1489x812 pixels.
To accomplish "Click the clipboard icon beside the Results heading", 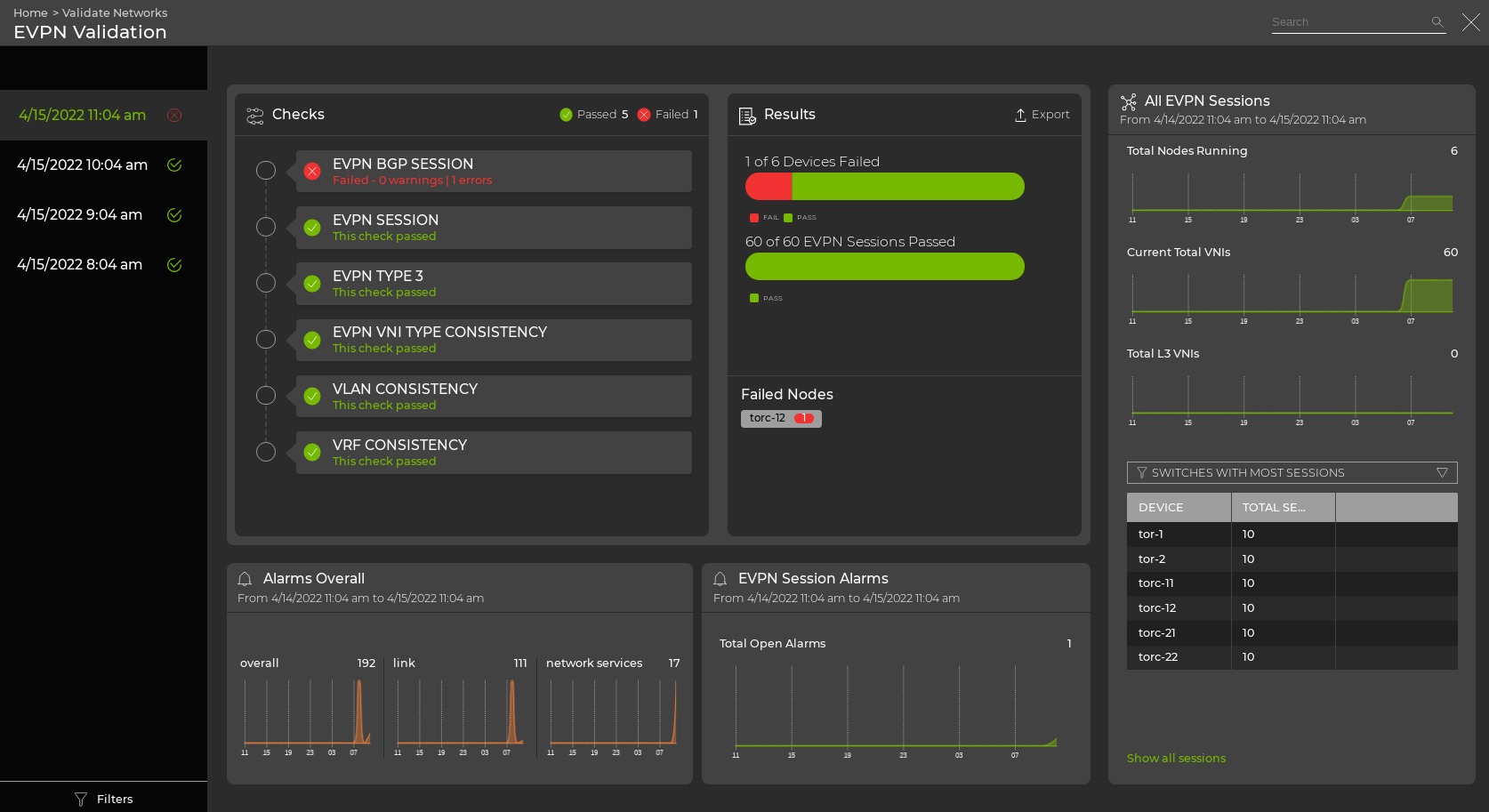I will [745, 114].
